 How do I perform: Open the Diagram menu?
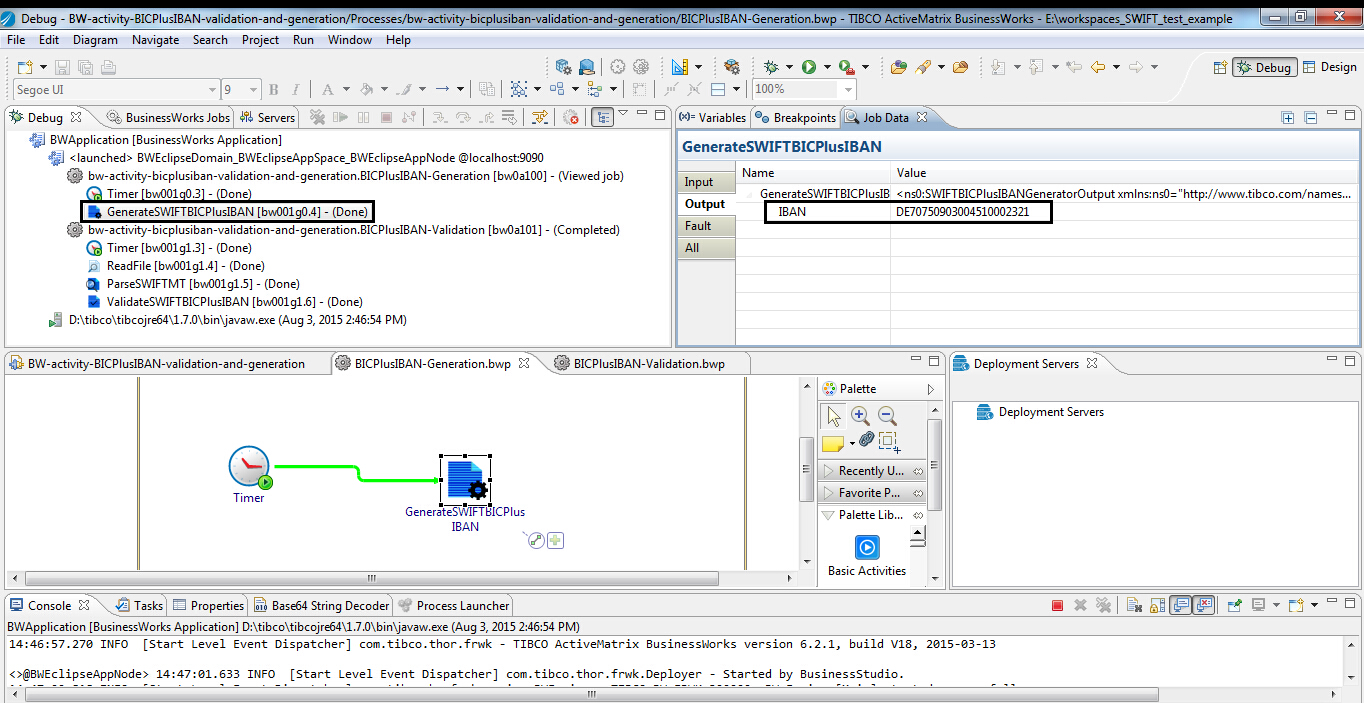tap(95, 40)
